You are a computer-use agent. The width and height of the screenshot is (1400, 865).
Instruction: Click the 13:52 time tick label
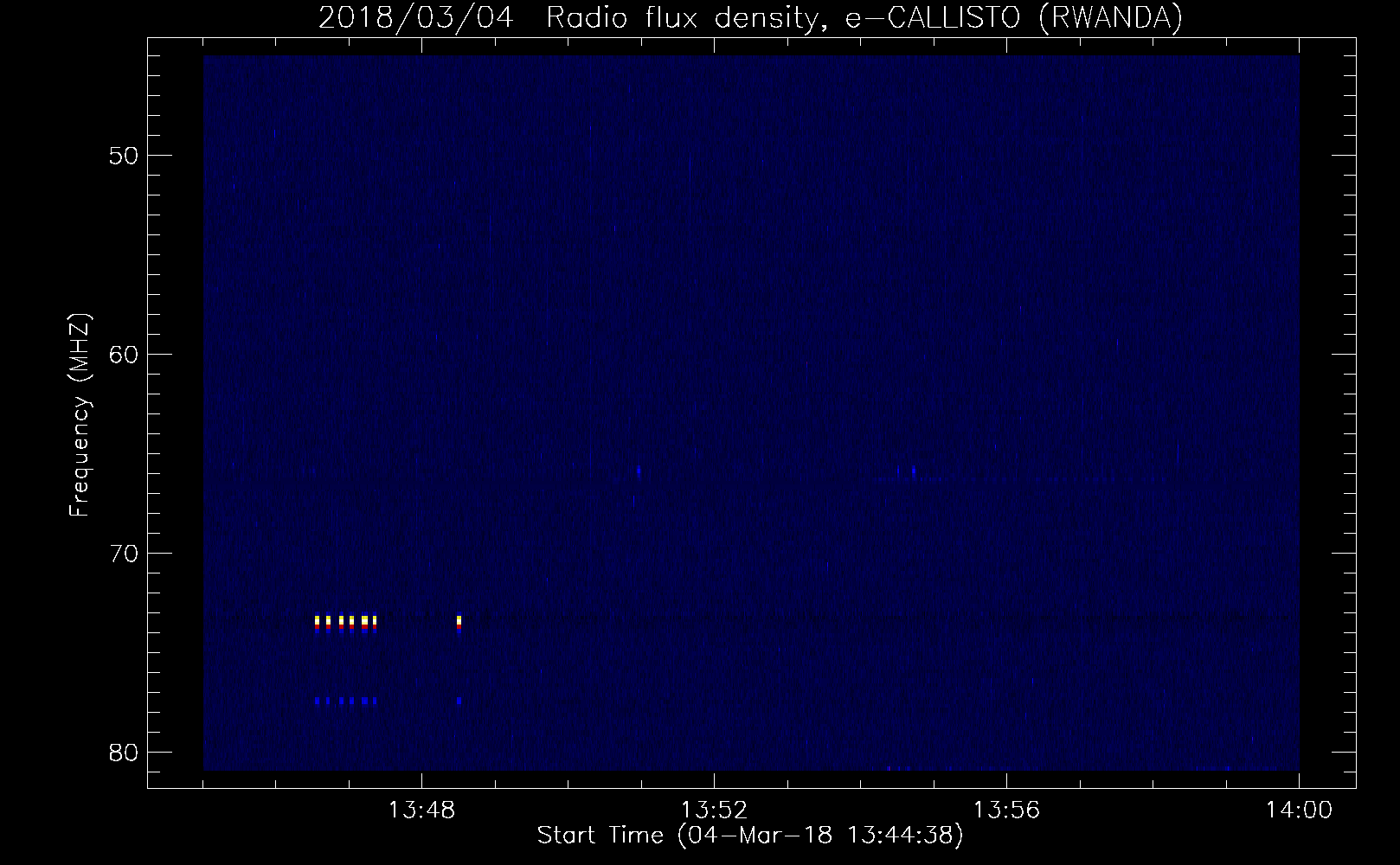click(714, 811)
